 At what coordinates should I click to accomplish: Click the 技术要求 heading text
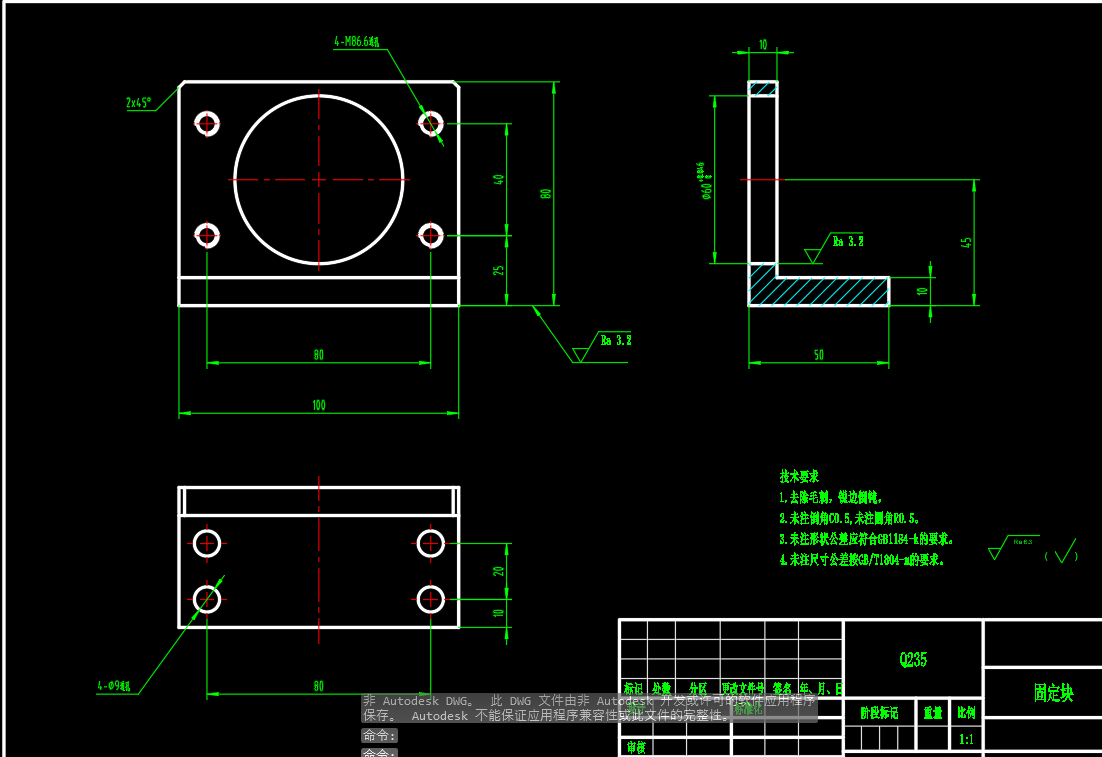tap(799, 477)
